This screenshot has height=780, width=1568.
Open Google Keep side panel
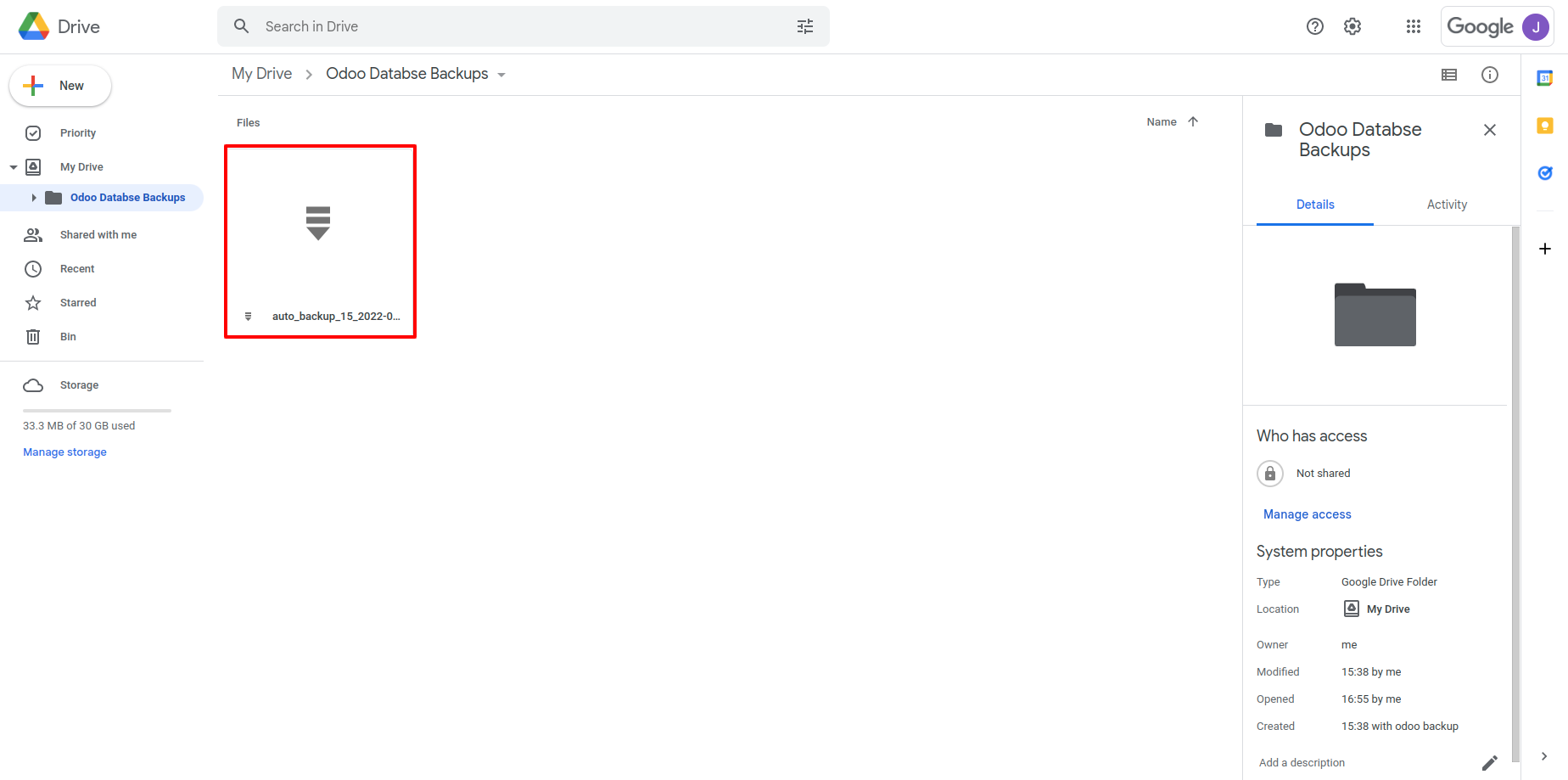click(1545, 126)
